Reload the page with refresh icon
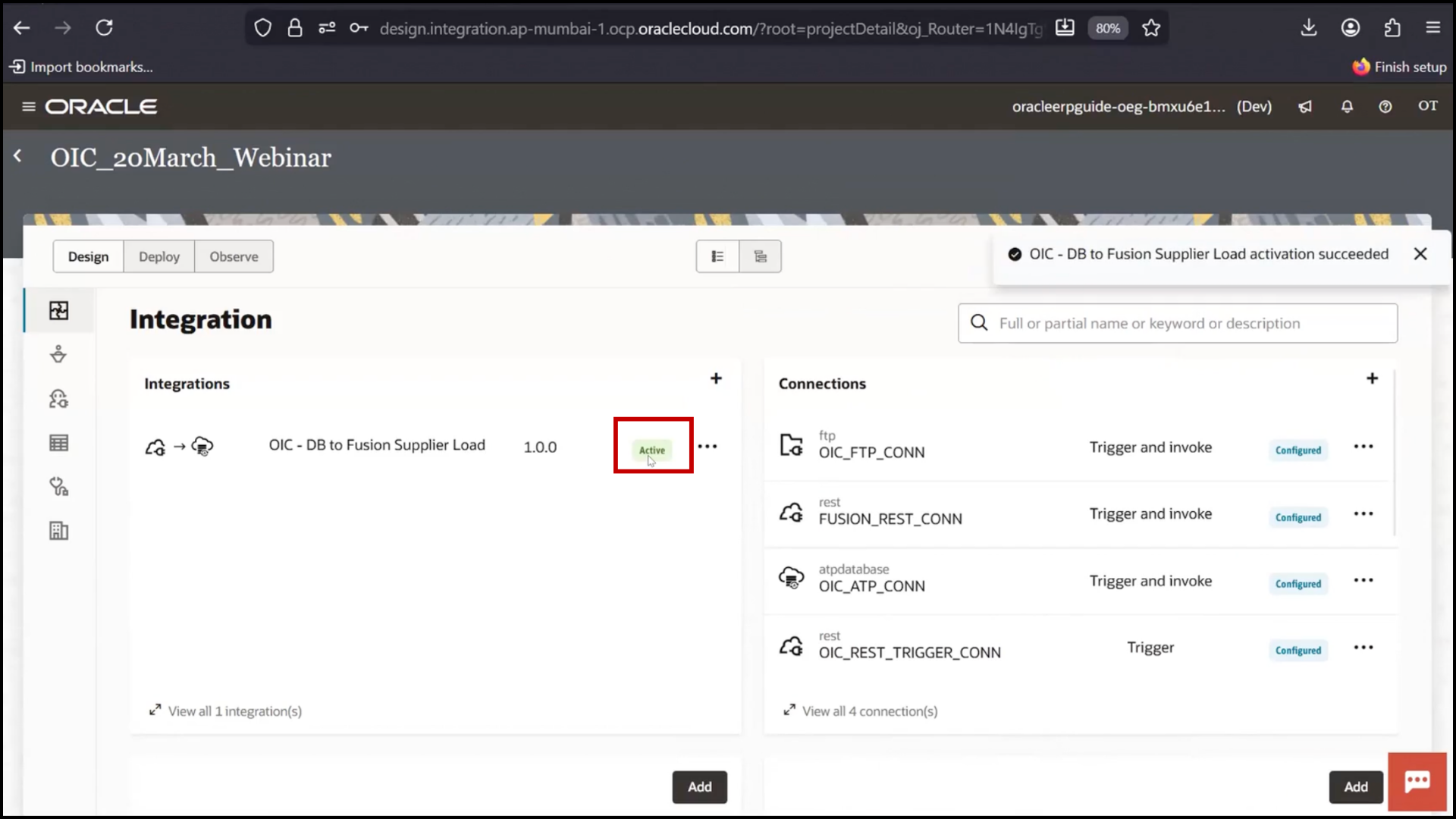The width and height of the screenshot is (1456, 819). 104,28
